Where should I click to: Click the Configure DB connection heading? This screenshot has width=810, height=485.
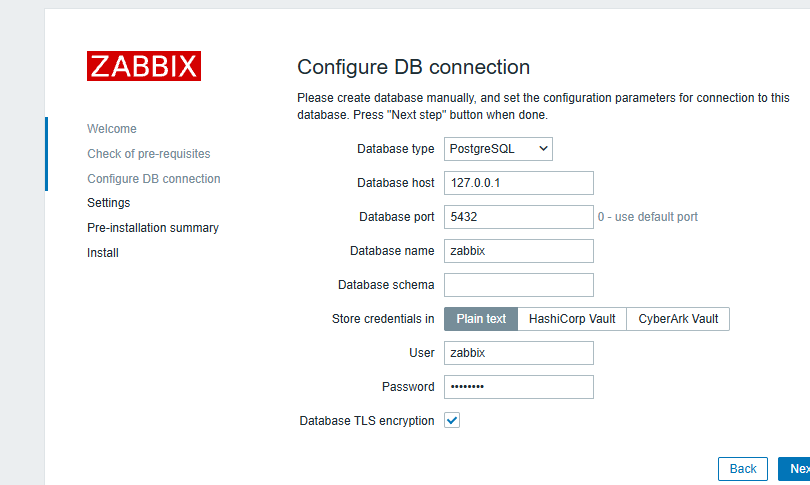[413, 67]
